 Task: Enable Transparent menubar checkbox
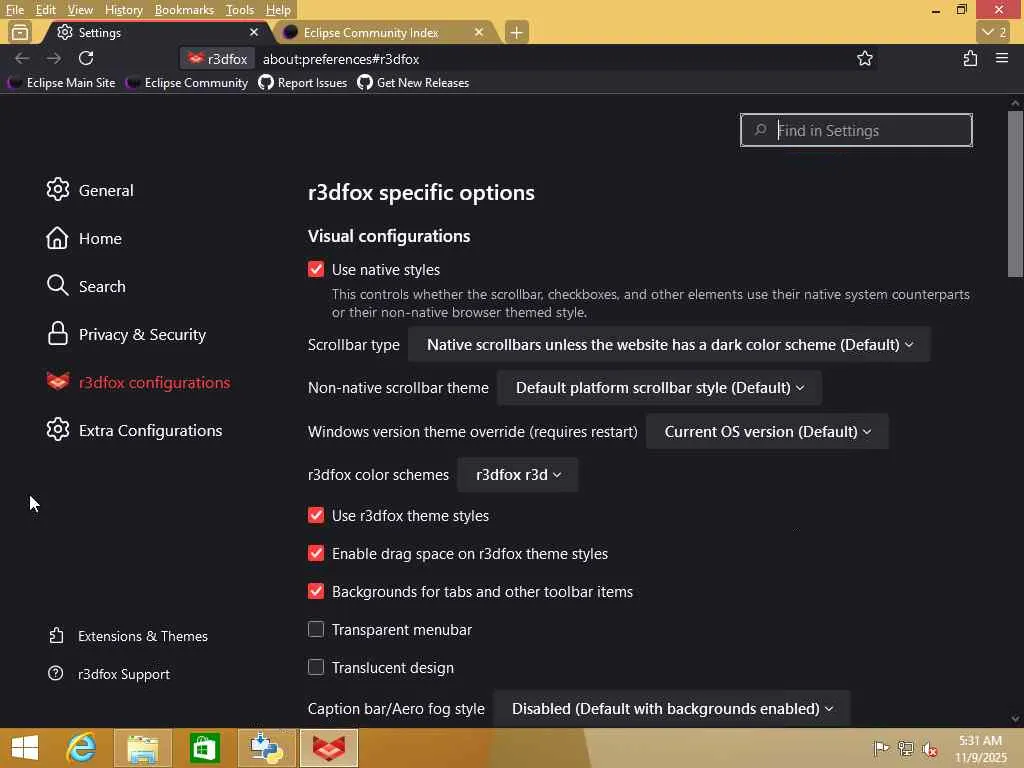(316, 629)
